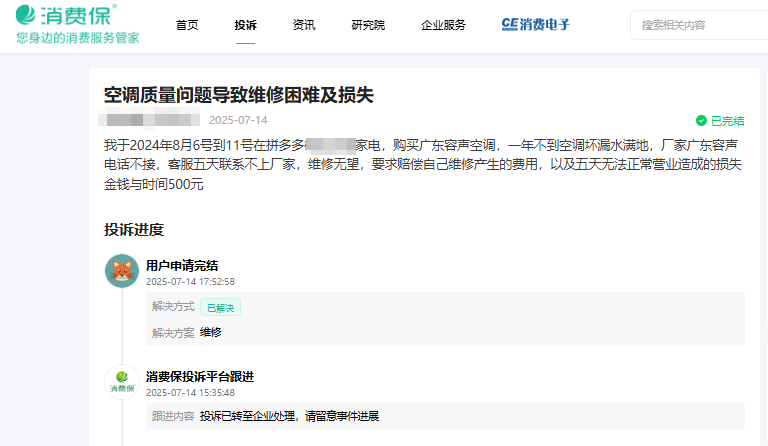Click the slogan 您身边的消费服务管家

click(78, 38)
